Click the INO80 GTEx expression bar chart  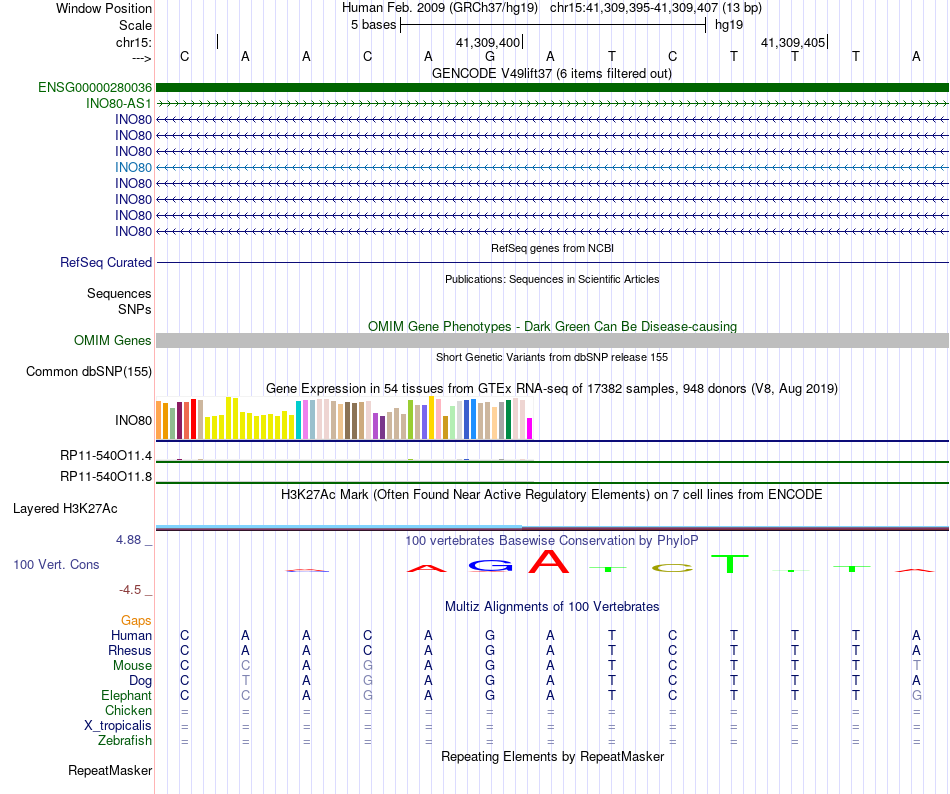tap(344, 418)
